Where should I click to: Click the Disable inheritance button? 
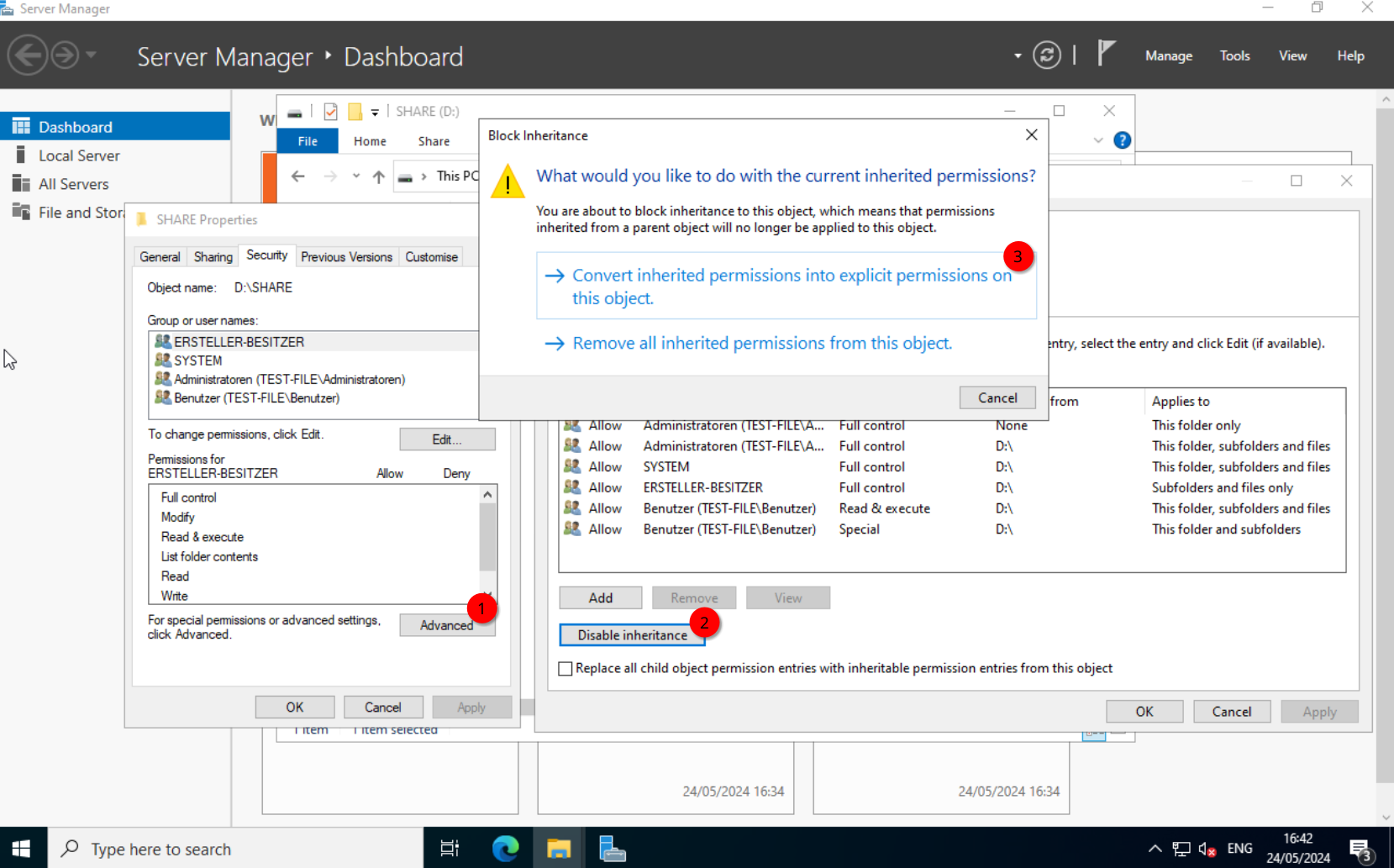(632, 635)
